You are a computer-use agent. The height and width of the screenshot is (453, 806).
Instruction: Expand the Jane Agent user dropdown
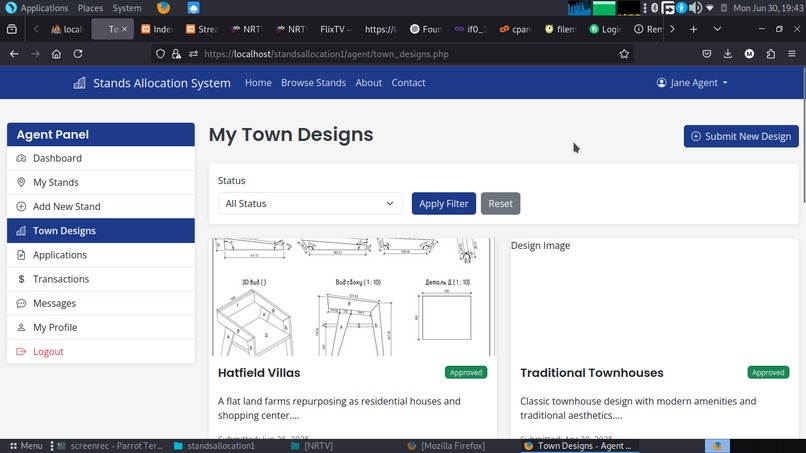pos(692,83)
